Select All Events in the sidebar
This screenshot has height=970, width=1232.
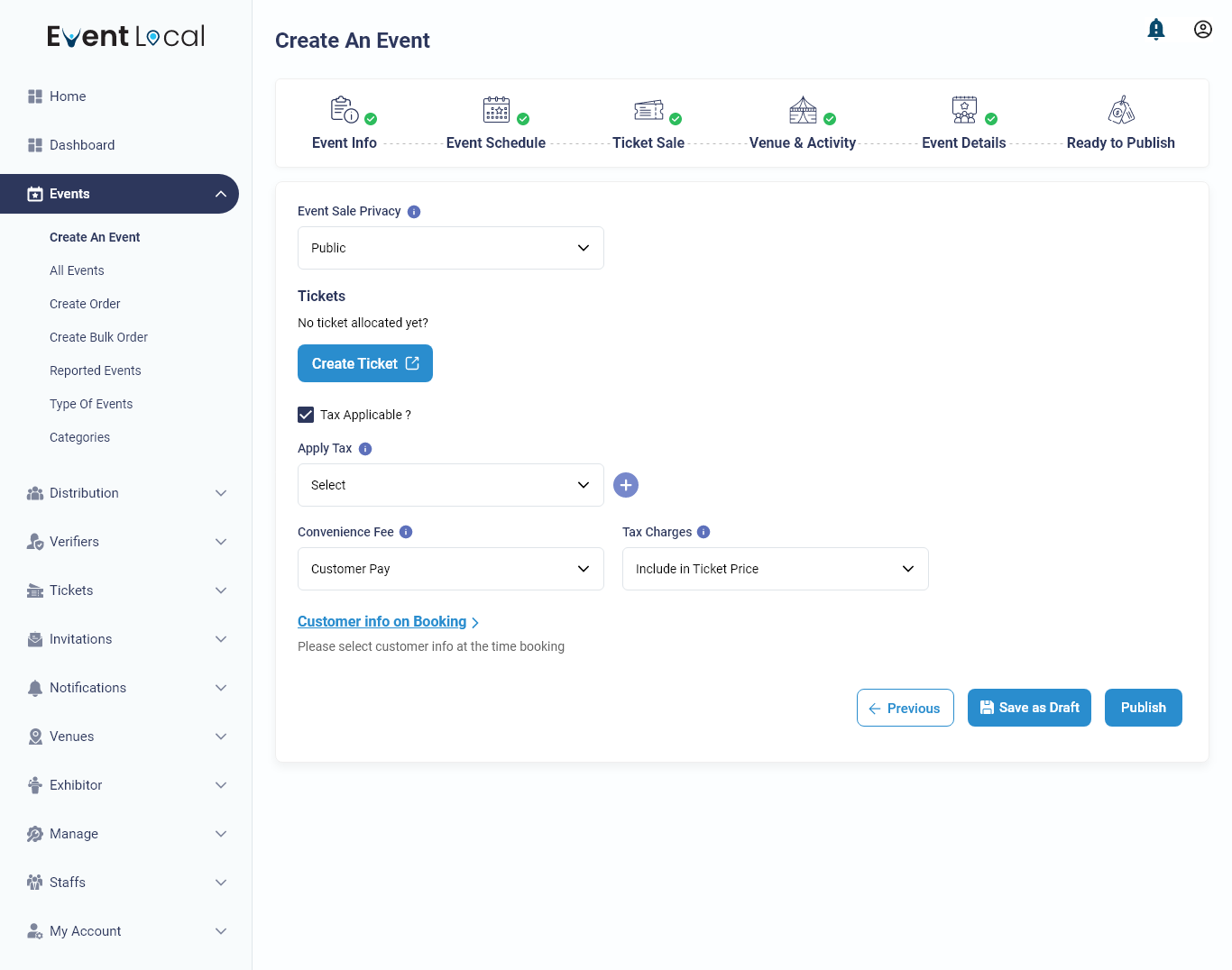tap(77, 270)
